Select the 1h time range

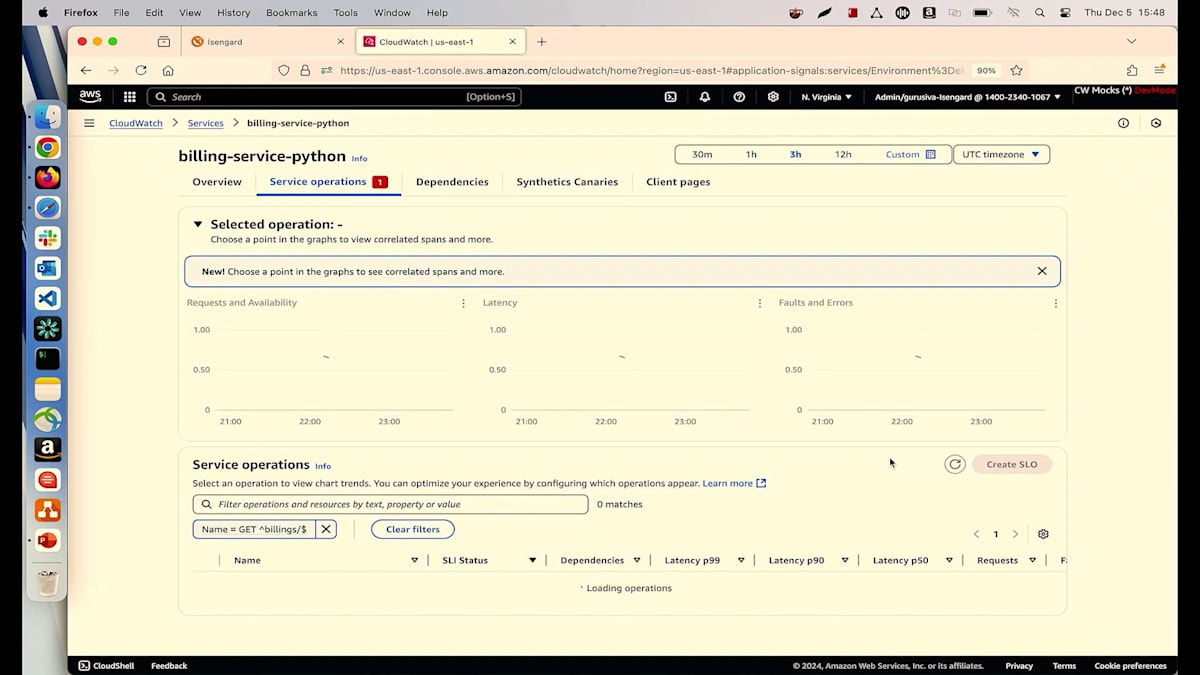751,155
